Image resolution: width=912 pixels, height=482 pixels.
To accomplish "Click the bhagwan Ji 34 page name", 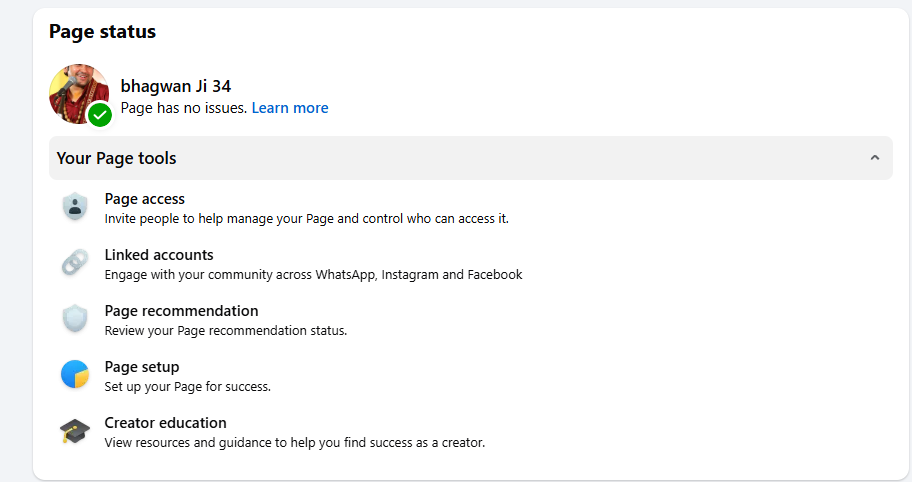I will click(x=175, y=86).
